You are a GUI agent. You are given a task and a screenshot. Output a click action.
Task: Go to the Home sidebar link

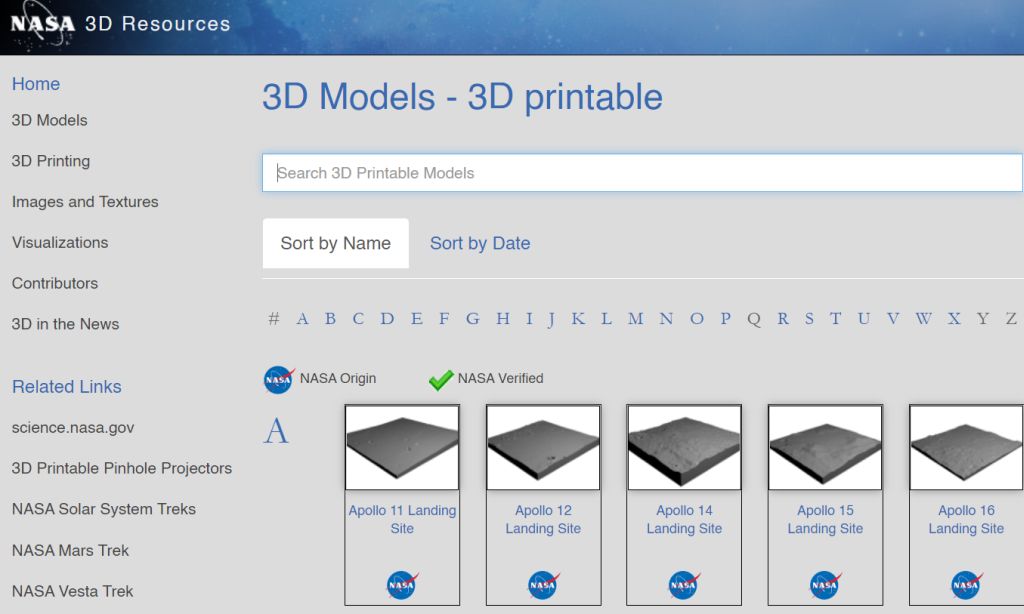coord(36,84)
